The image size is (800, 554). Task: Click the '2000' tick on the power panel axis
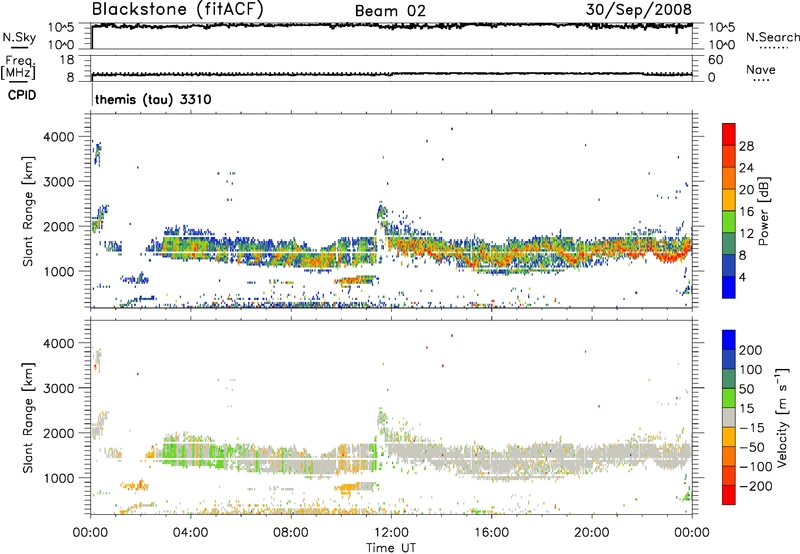(59, 226)
